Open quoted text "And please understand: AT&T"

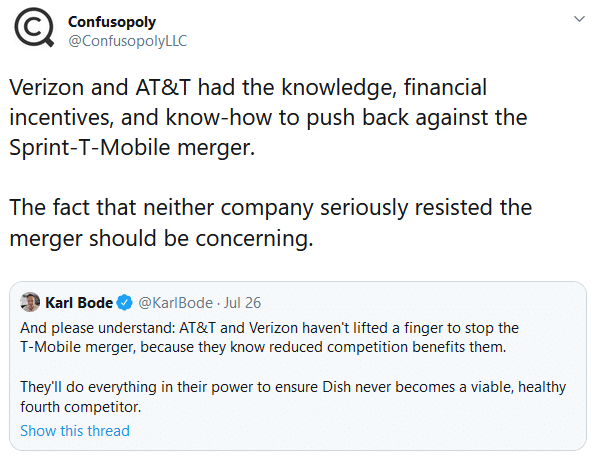(270, 328)
